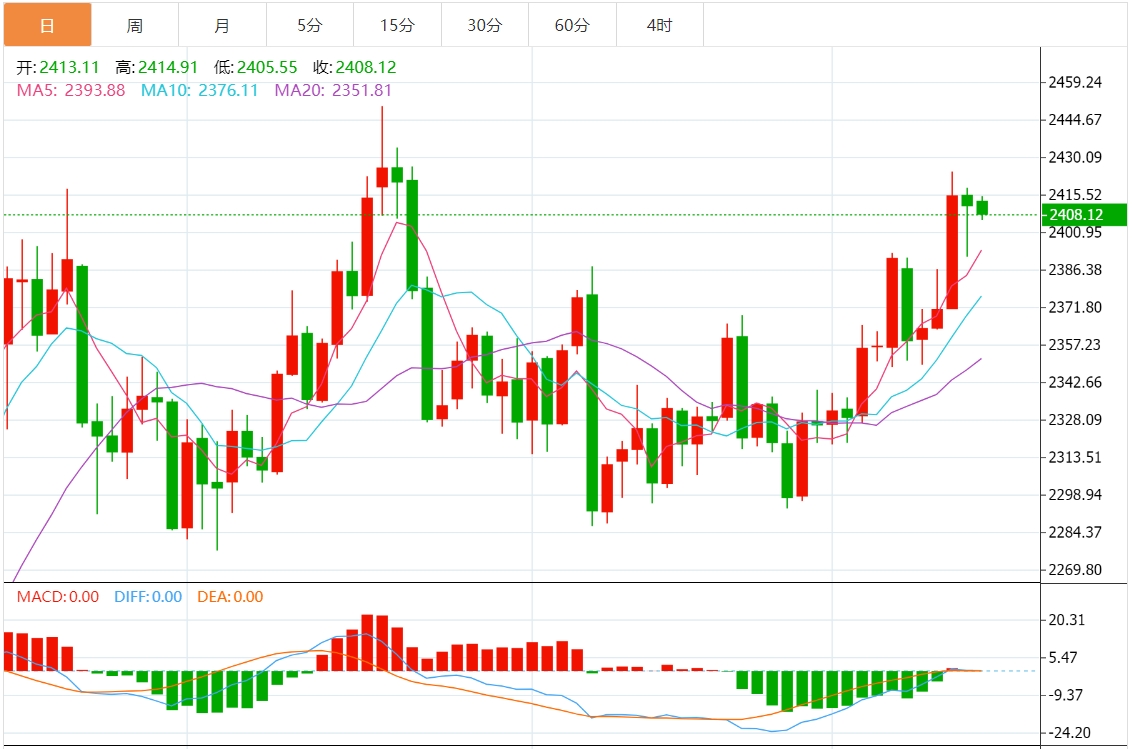The height and width of the screenshot is (749, 1137).
Task: Switch to the 5分 interval tab
Action: [310, 25]
